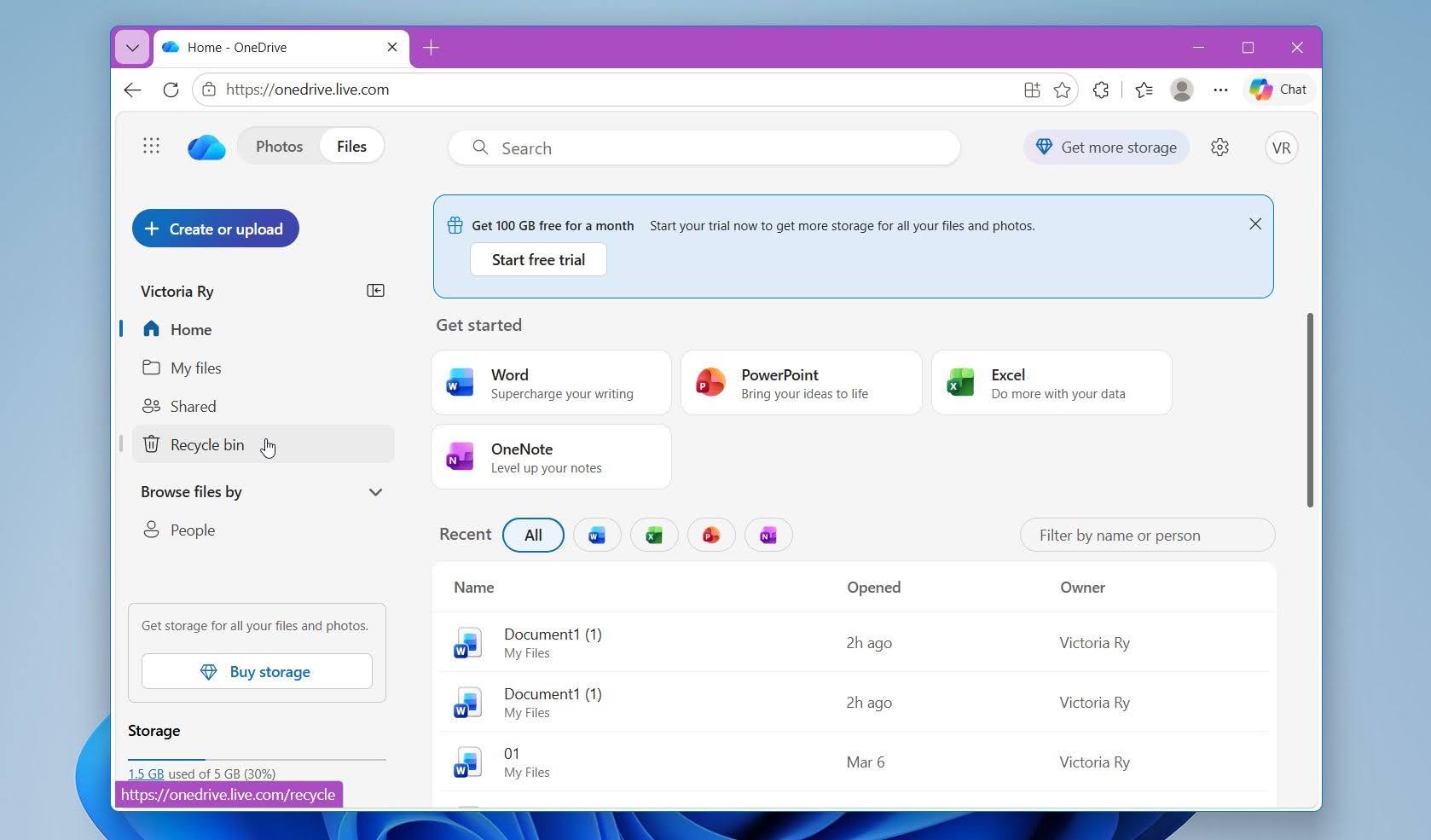Click the Filter by name or person field

[1147, 535]
